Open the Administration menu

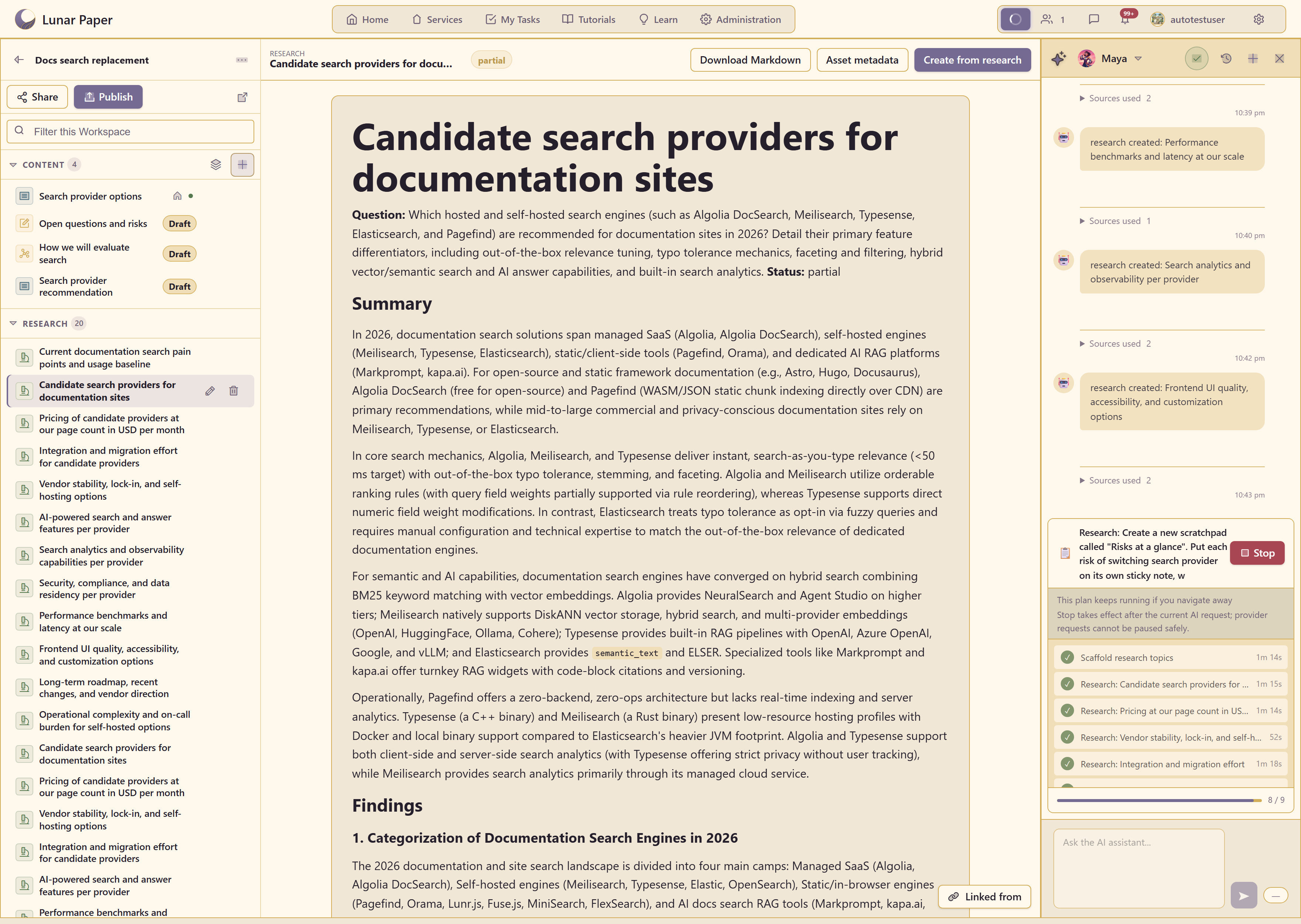[740, 19]
